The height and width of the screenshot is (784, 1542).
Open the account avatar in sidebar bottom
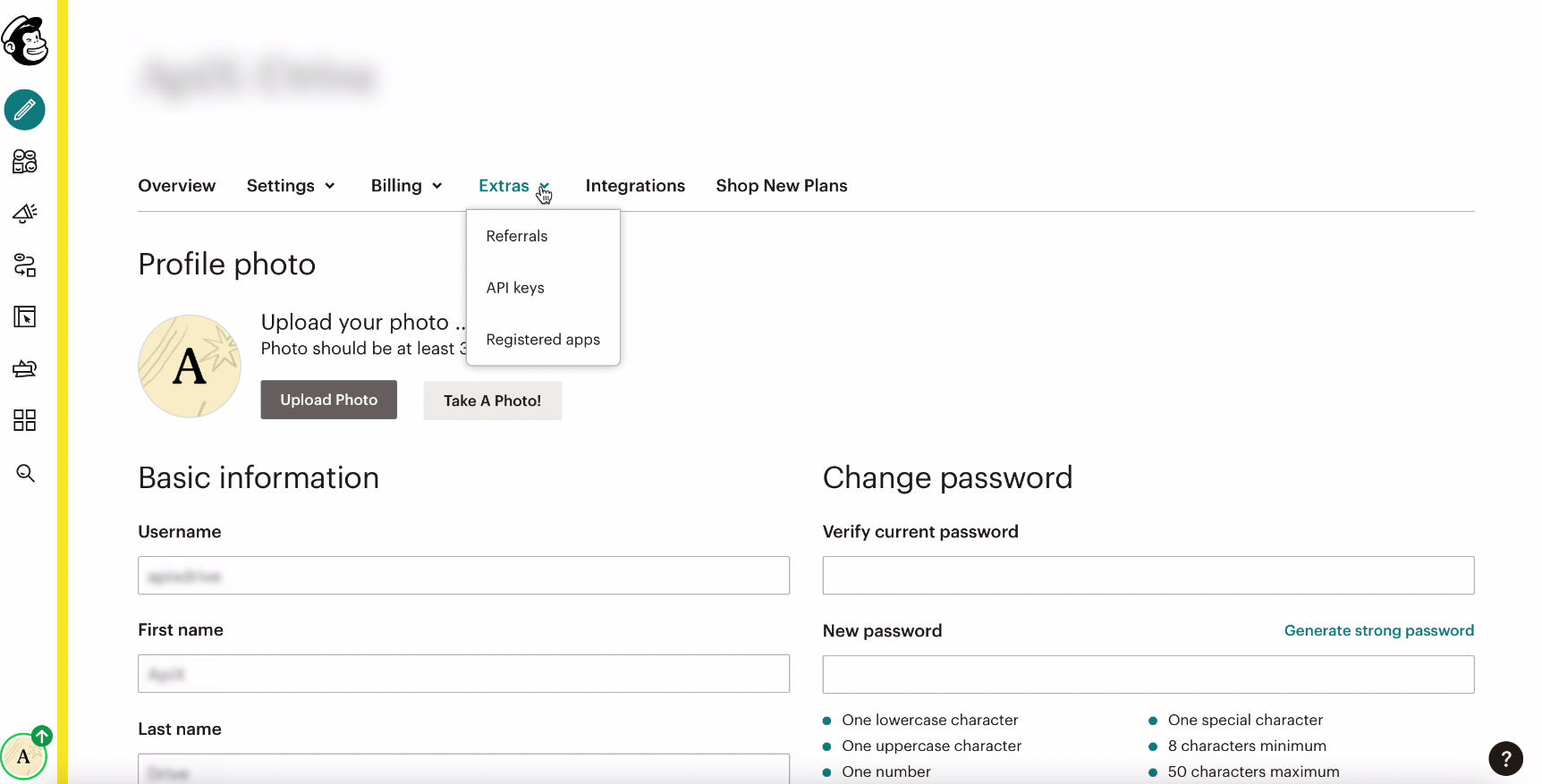(23, 757)
